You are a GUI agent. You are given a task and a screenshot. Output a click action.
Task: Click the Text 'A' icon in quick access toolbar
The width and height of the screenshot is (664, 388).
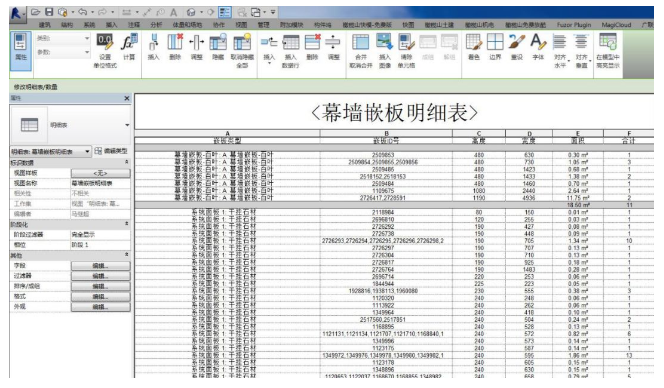(x=173, y=12)
